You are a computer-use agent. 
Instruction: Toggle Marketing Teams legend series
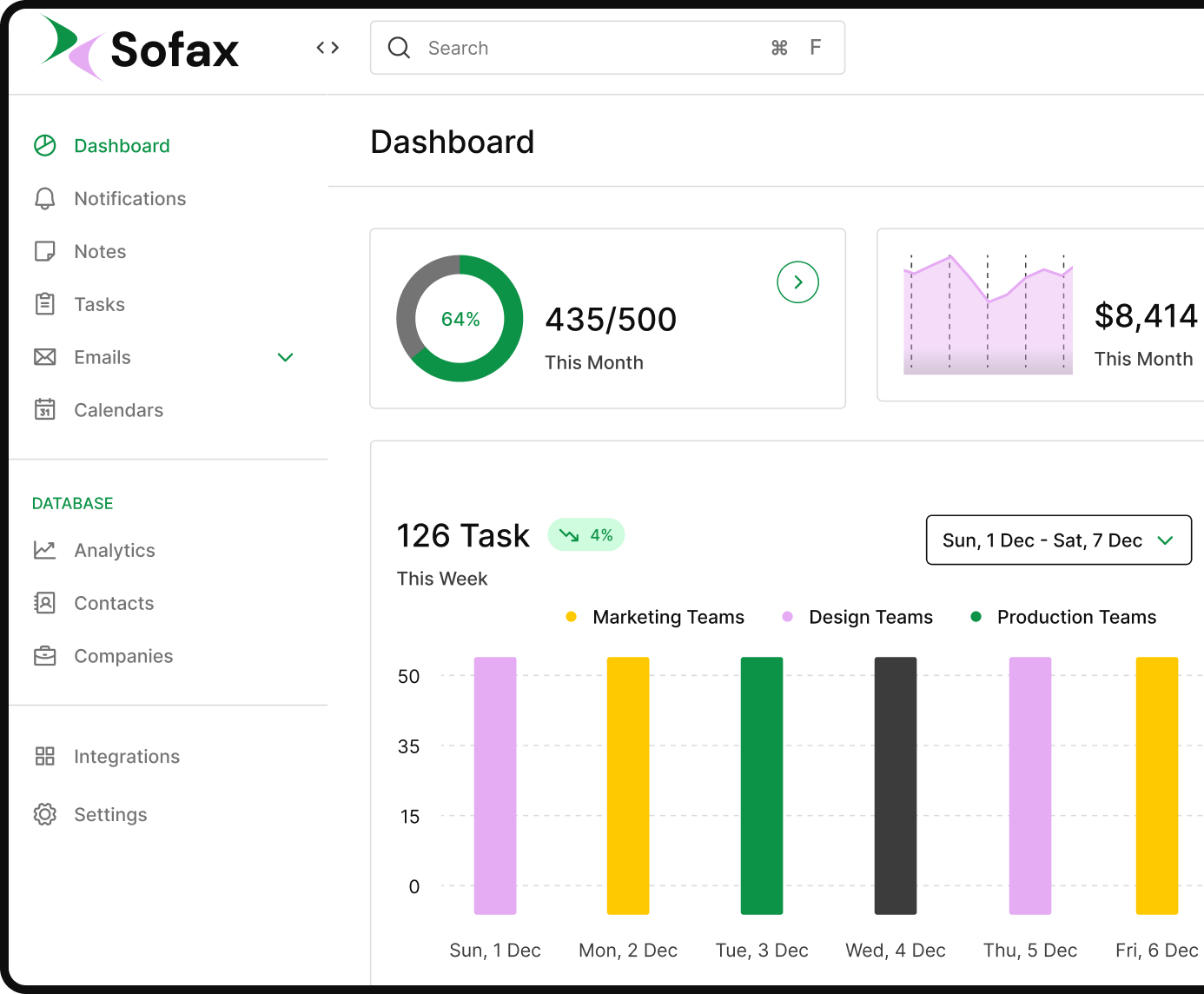pyautogui.click(x=656, y=617)
